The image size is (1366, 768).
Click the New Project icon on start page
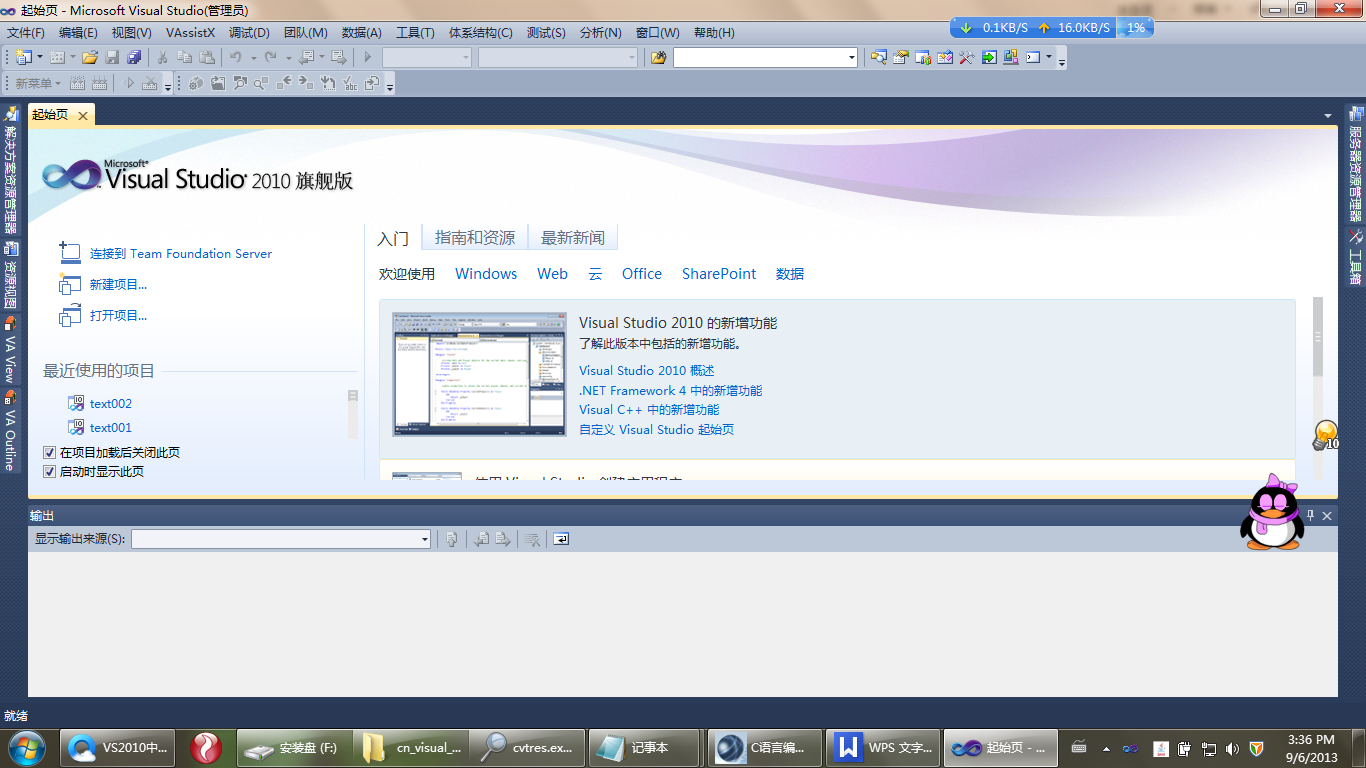70,284
